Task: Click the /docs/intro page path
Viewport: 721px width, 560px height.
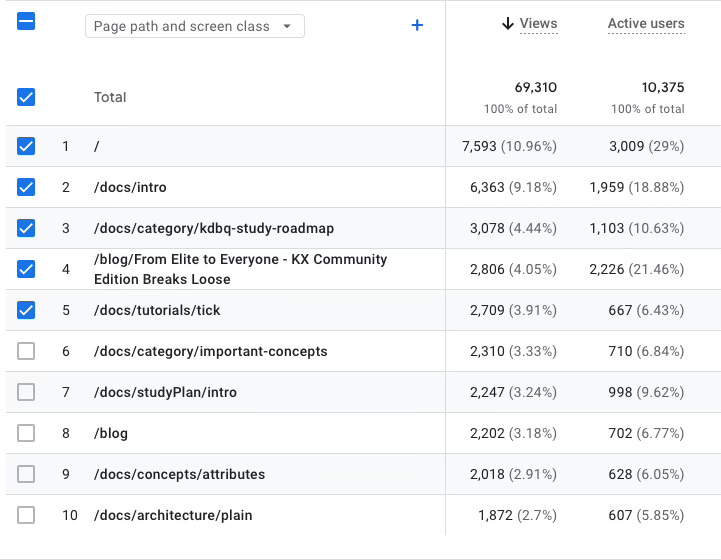Action: tap(130, 188)
